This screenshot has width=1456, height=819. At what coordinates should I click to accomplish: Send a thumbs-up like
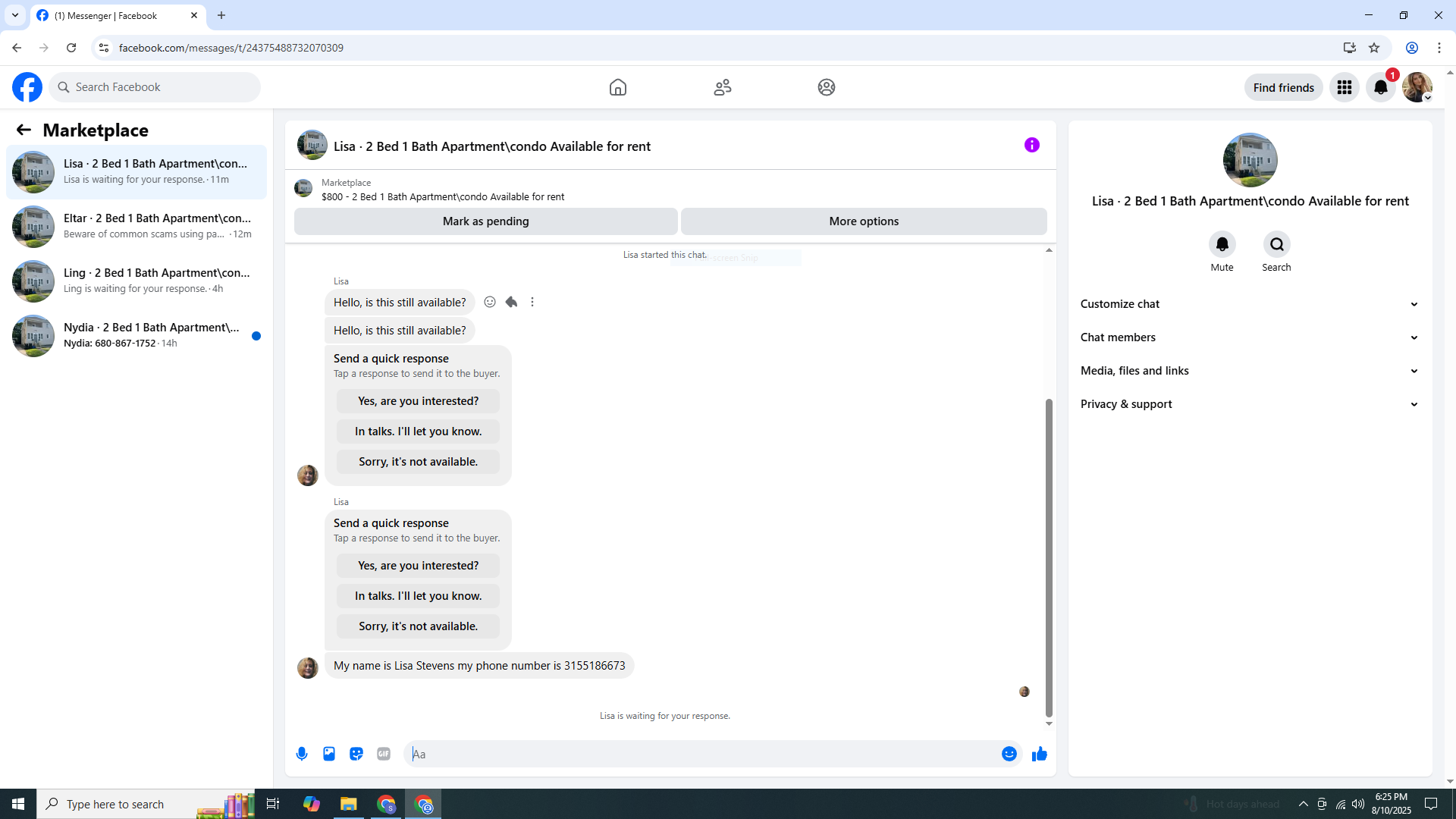click(x=1039, y=754)
